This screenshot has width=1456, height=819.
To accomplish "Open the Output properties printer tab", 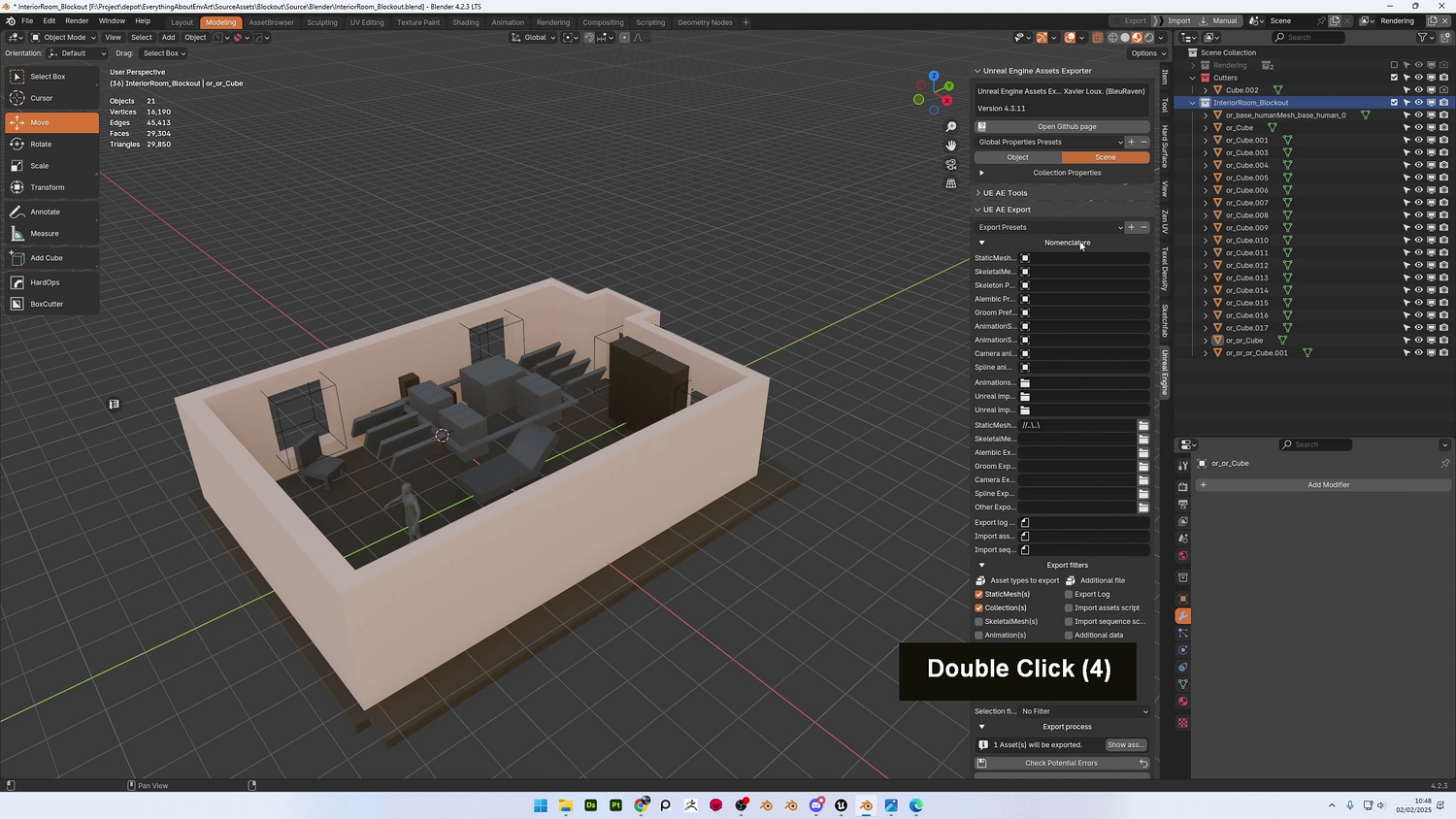I will point(1183,505).
